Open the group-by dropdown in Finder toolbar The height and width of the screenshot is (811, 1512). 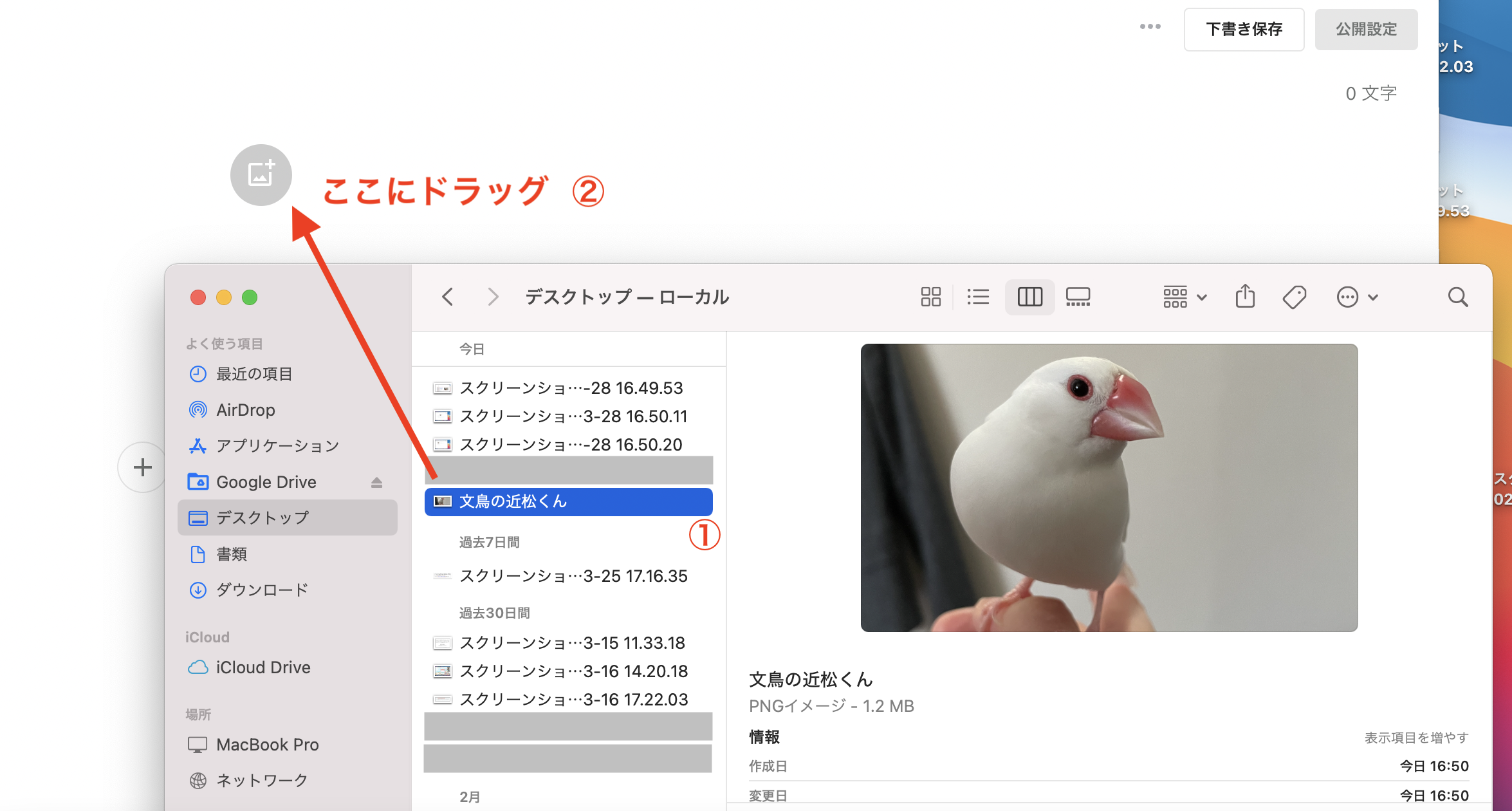point(1184,297)
